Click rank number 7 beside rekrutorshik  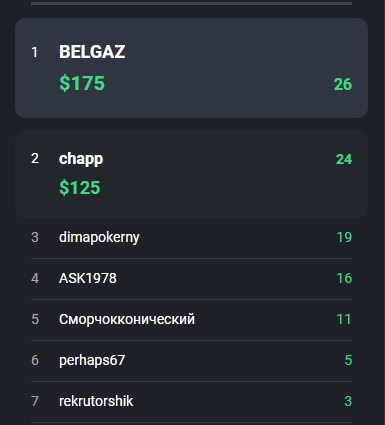pos(35,401)
